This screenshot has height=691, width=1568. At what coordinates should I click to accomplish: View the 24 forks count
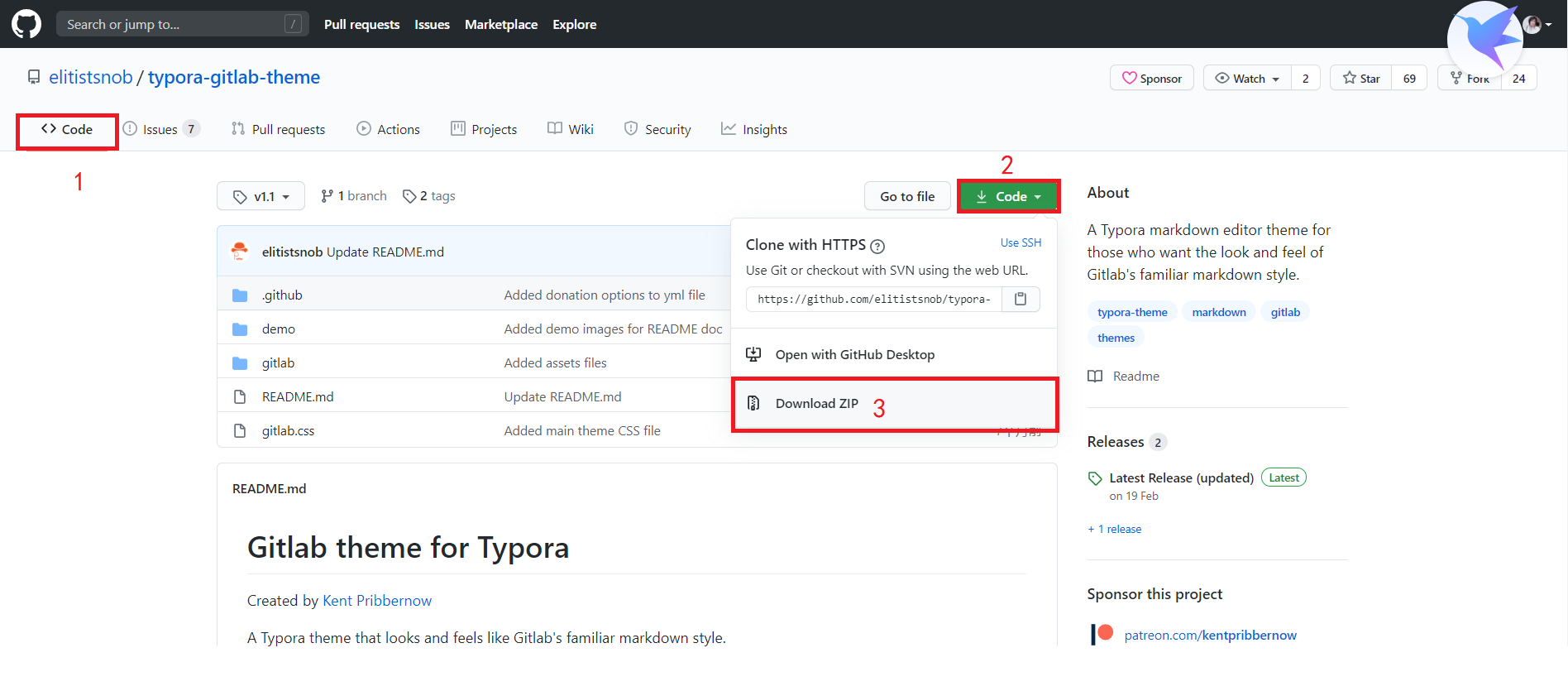(1519, 78)
